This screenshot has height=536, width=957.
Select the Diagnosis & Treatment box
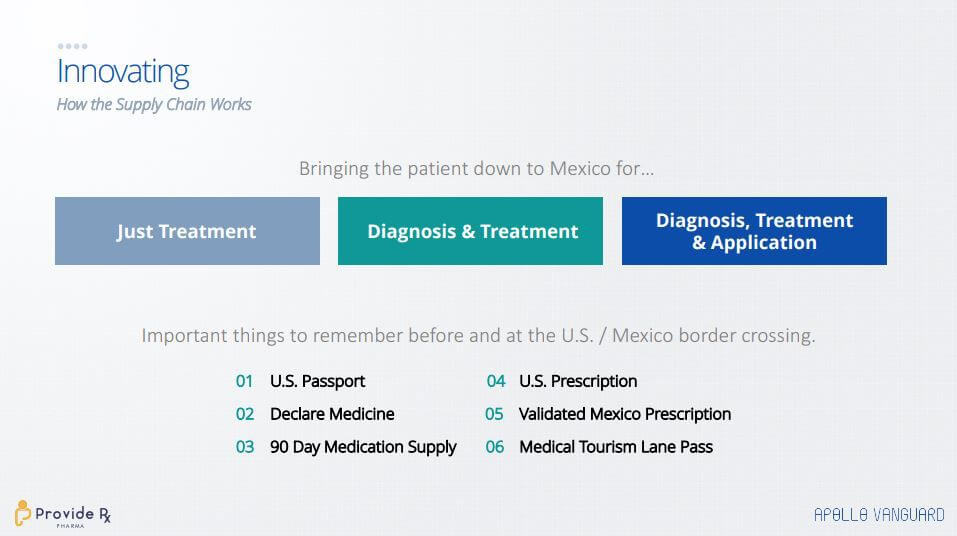(x=471, y=231)
